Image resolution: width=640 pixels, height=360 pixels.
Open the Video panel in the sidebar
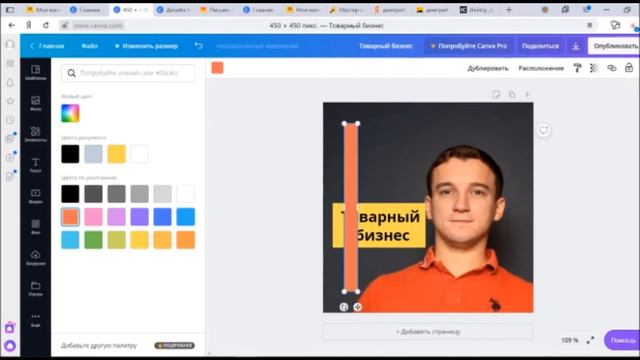click(x=36, y=196)
